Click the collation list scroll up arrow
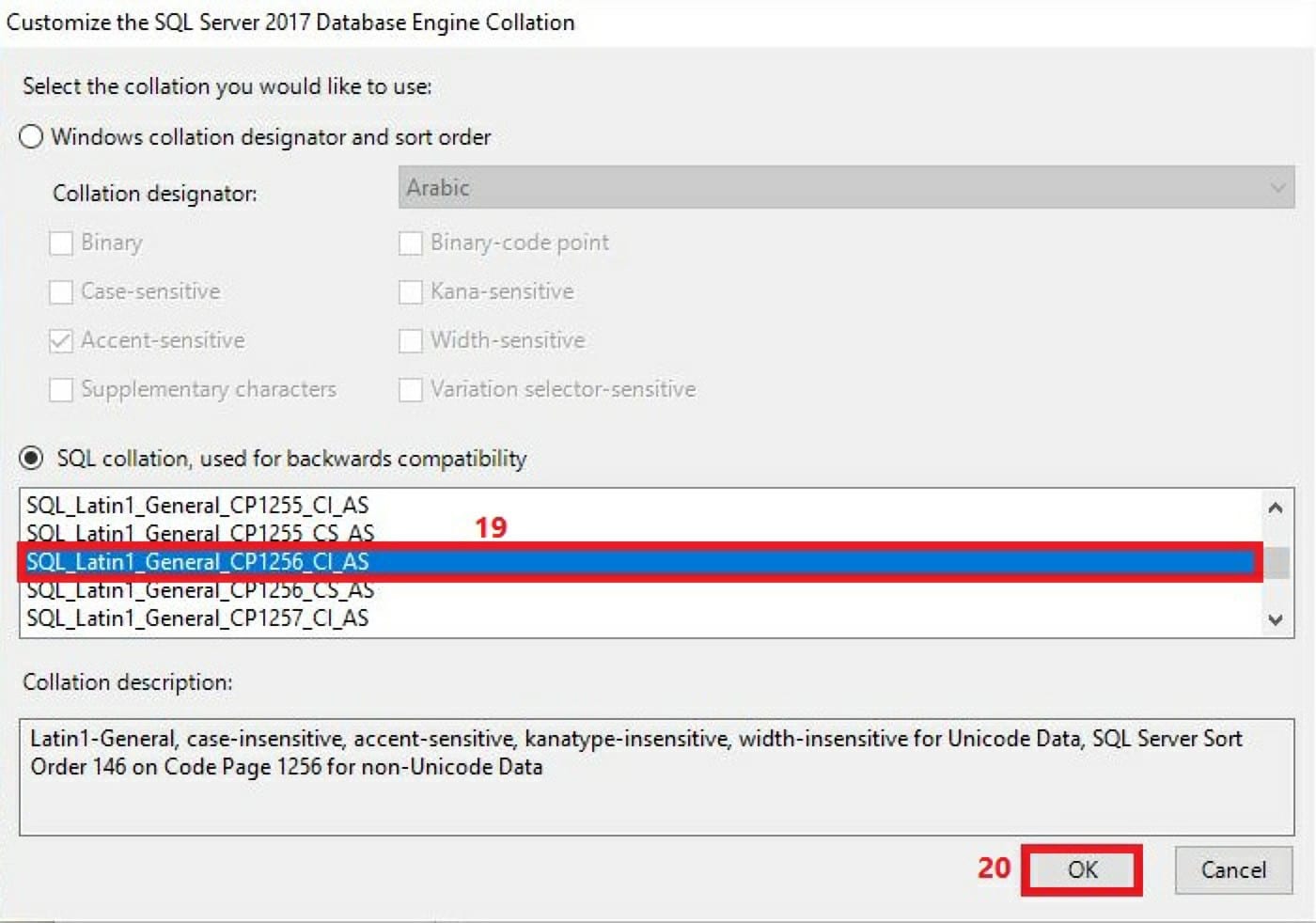 pos(1276,508)
